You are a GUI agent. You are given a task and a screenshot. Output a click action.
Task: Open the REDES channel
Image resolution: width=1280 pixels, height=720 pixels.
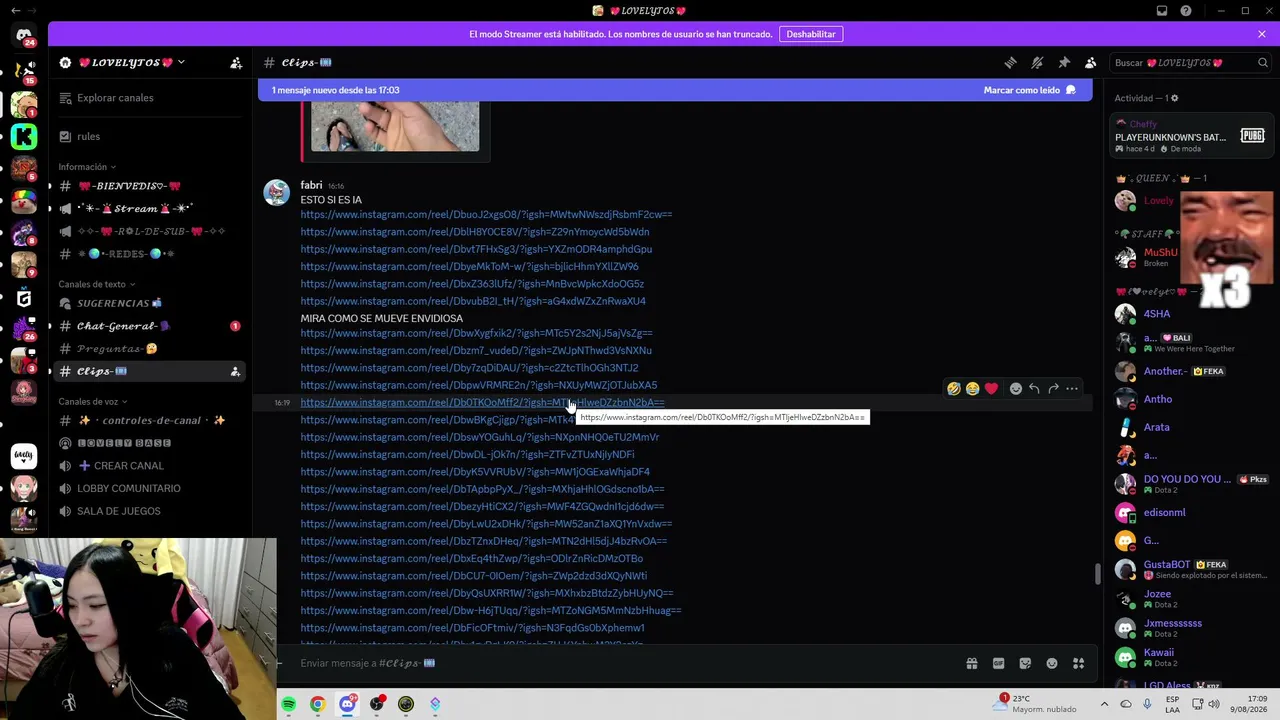point(150,254)
